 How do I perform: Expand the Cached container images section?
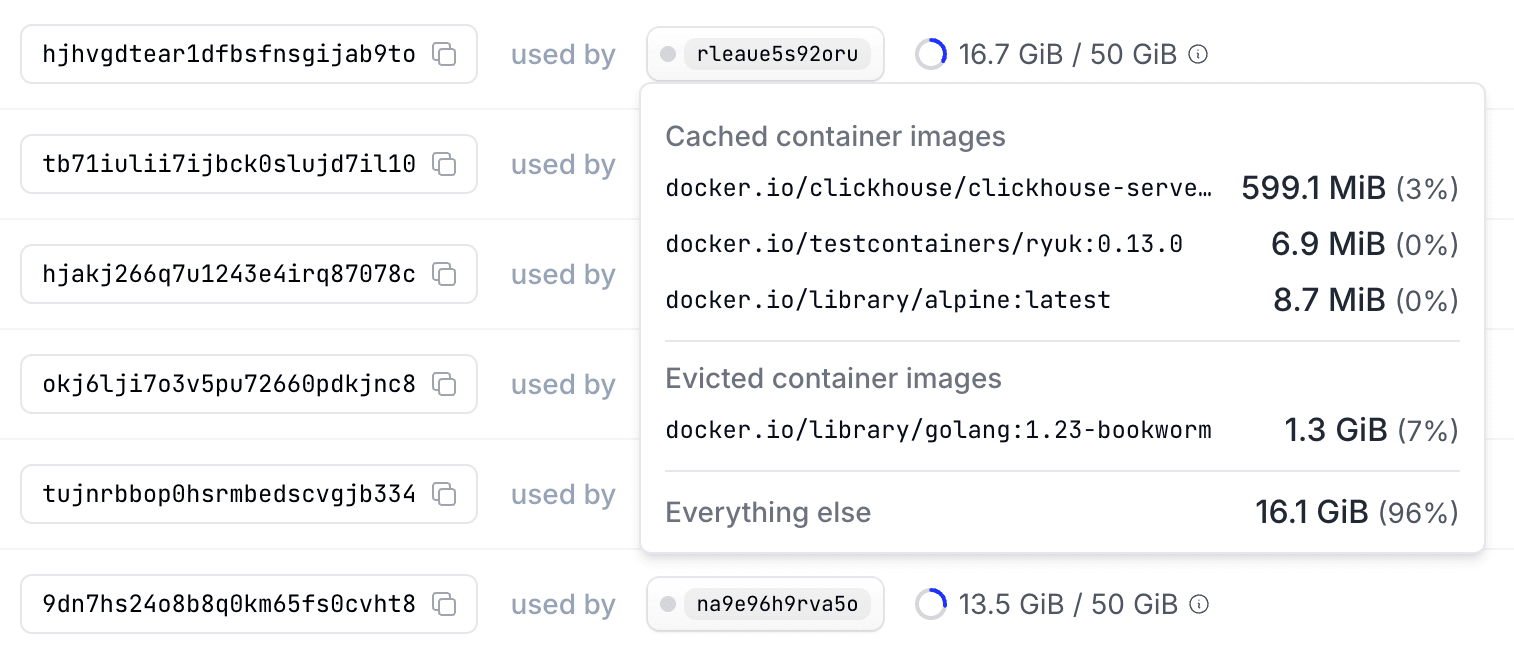(835, 136)
